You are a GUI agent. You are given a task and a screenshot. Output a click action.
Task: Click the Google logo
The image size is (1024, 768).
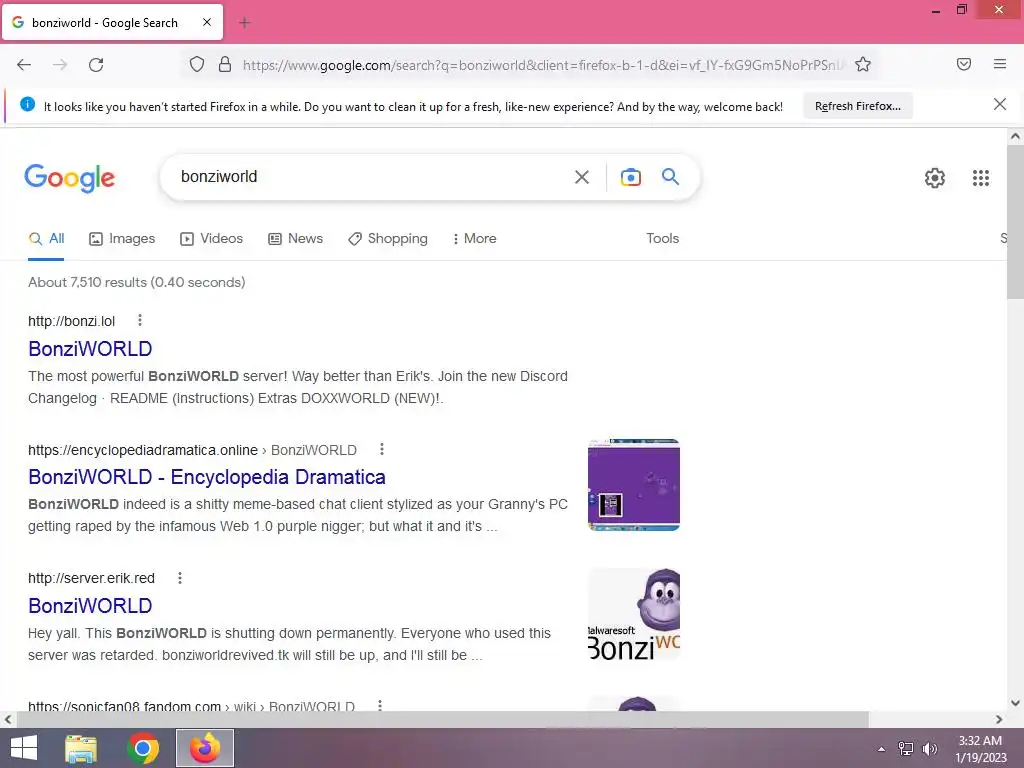(x=70, y=178)
